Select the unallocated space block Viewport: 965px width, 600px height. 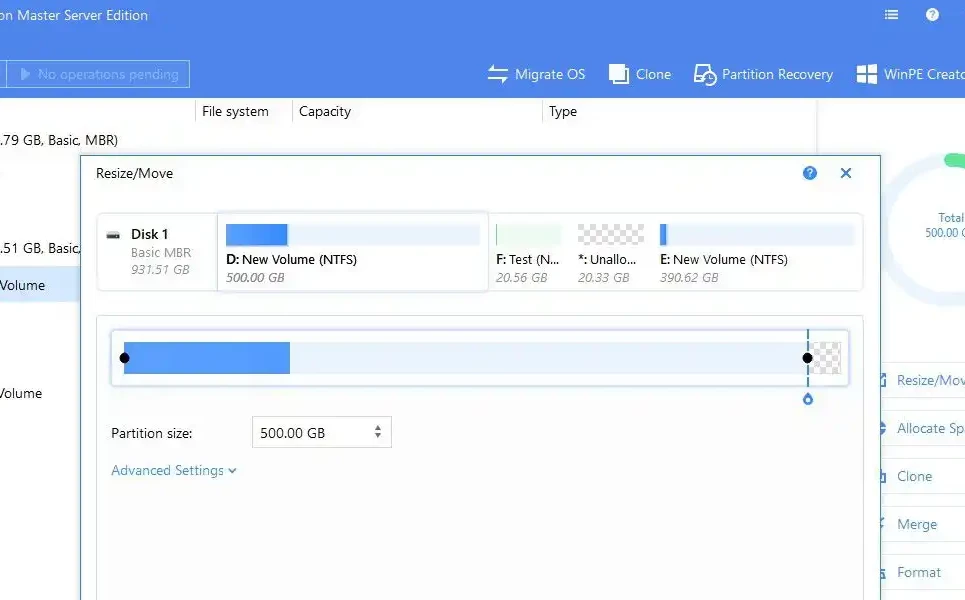pyautogui.click(x=610, y=253)
